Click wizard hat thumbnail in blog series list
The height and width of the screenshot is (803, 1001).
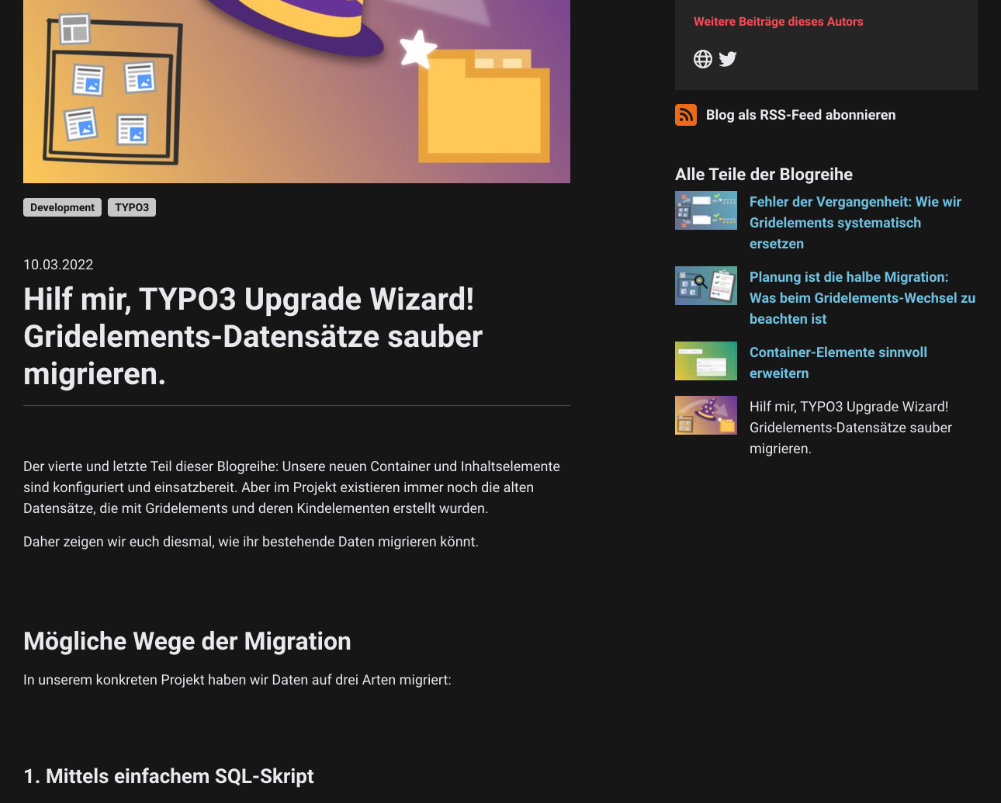coord(705,415)
